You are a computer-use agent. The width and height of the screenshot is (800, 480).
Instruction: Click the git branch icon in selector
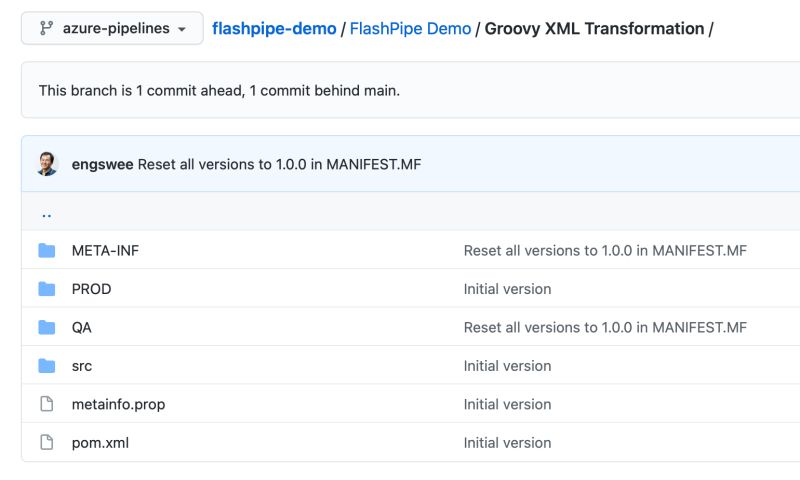coord(46,28)
